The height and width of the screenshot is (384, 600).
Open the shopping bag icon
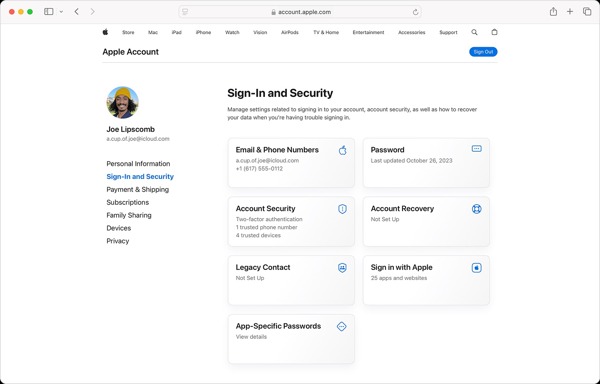(494, 32)
